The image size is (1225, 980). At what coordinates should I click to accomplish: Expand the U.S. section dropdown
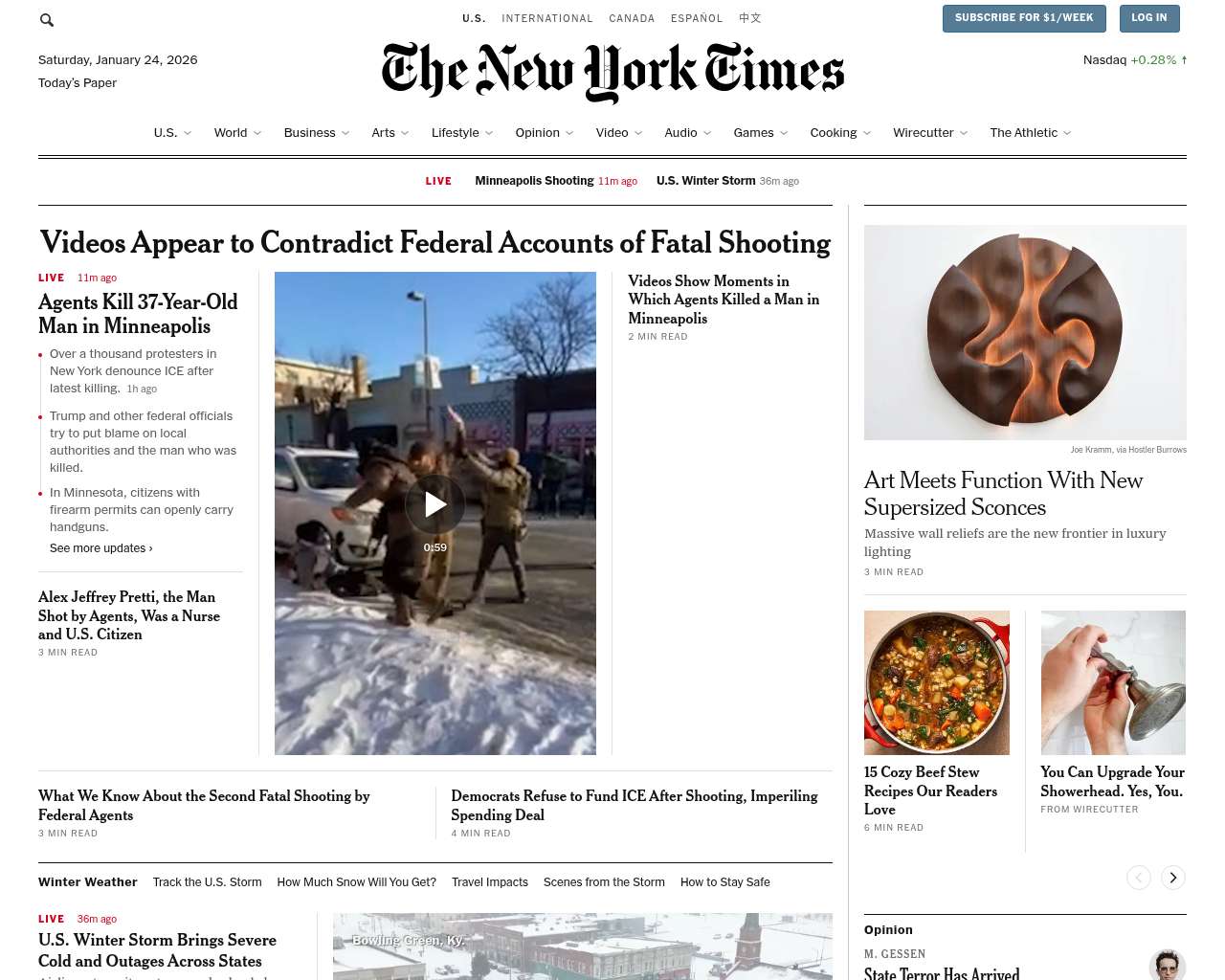(172, 133)
